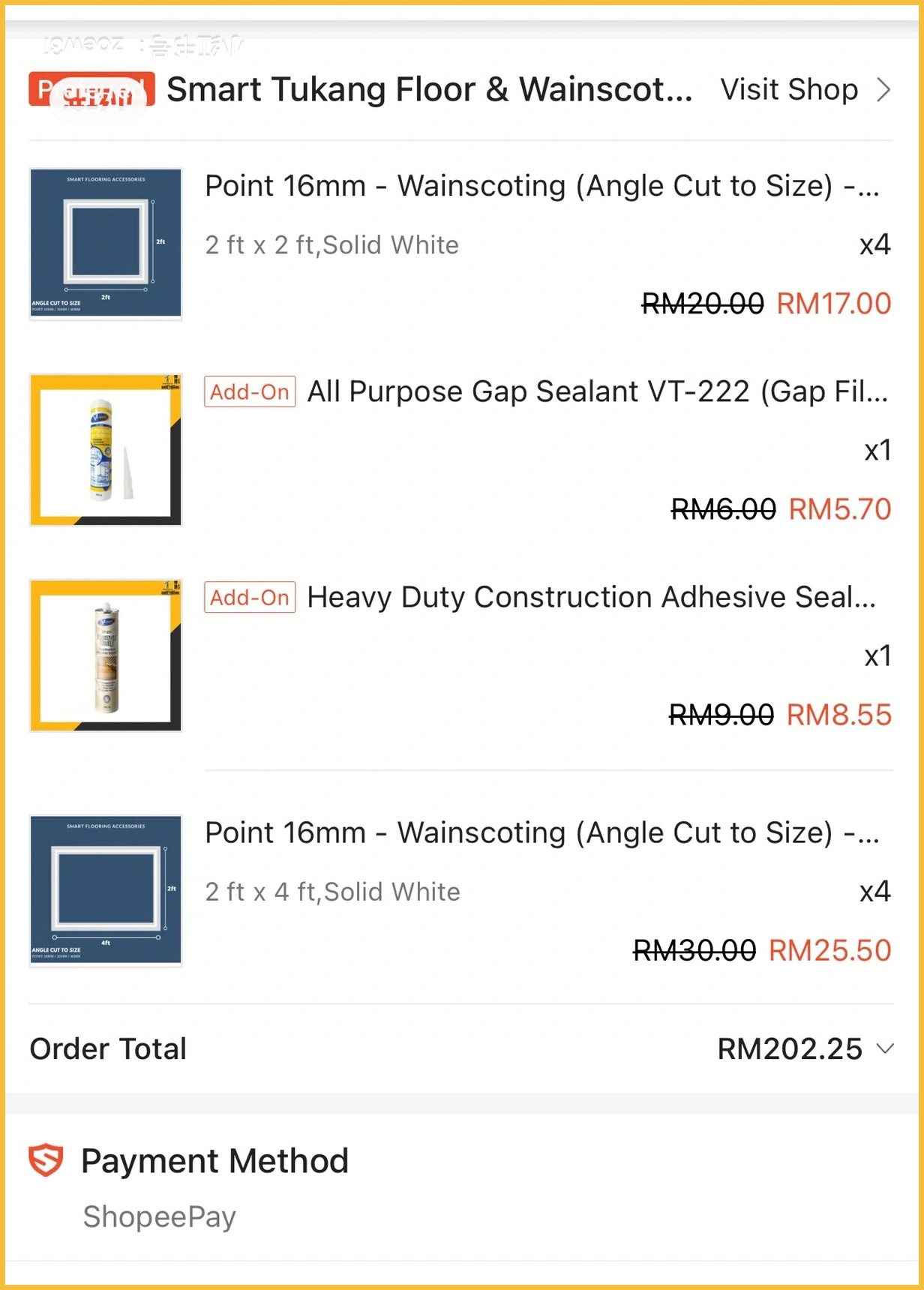
Task: Open the Heavy Duty Adhesive product image
Action: click(106, 655)
